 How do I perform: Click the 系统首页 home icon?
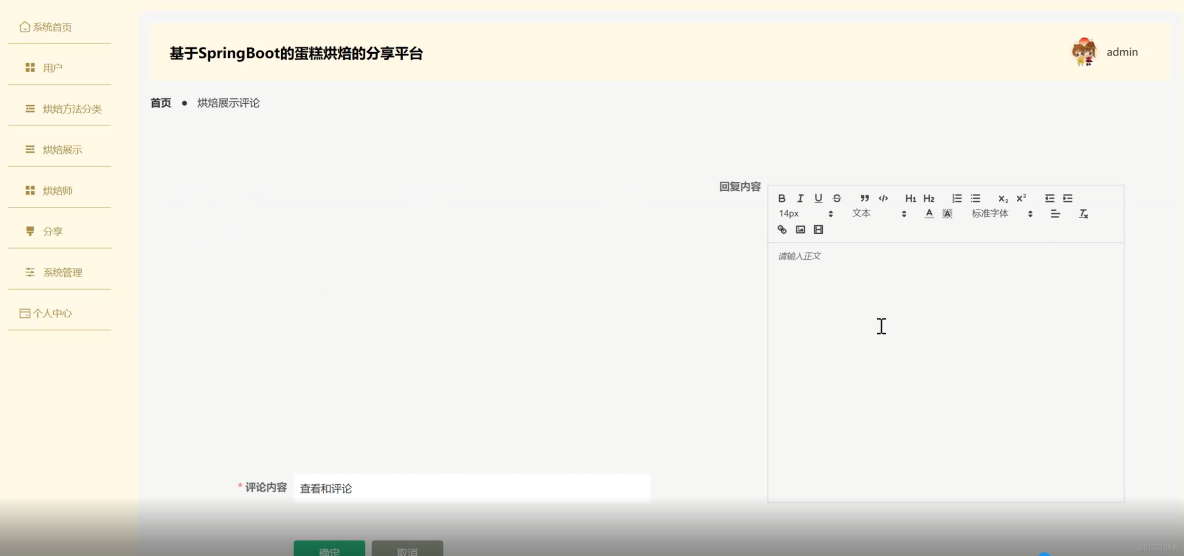click(x=25, y=27)
